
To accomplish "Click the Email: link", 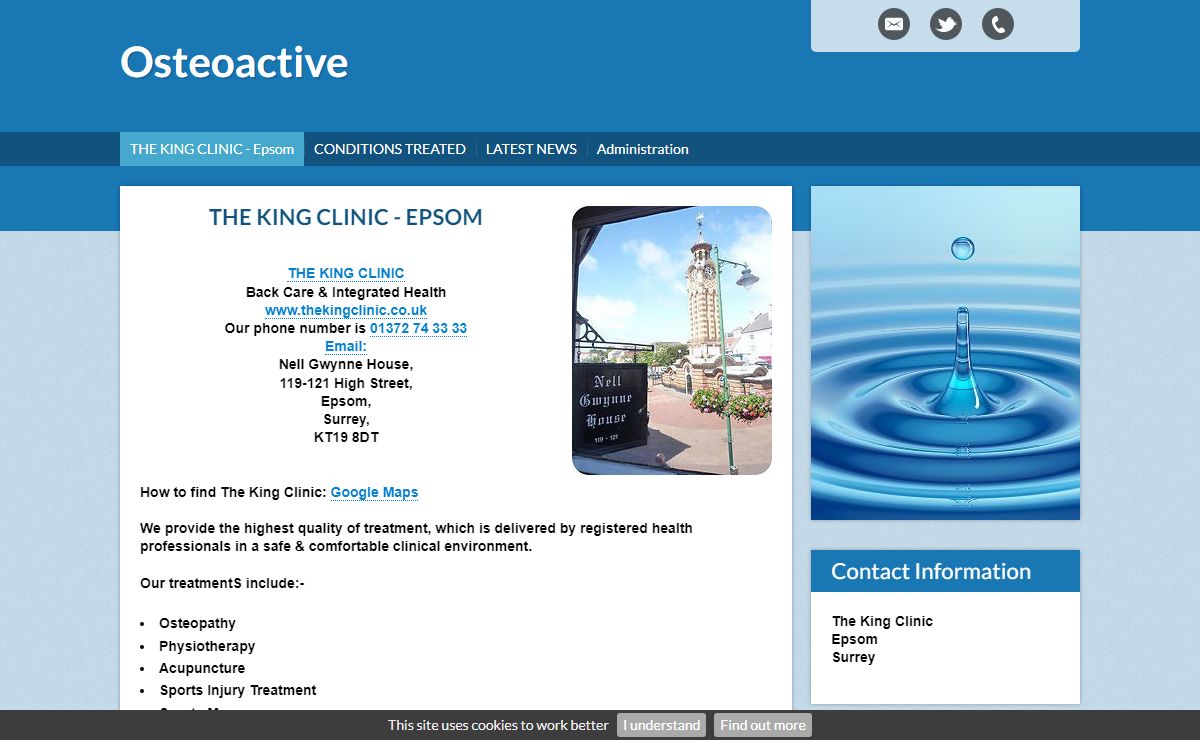I will coord(346,347).
